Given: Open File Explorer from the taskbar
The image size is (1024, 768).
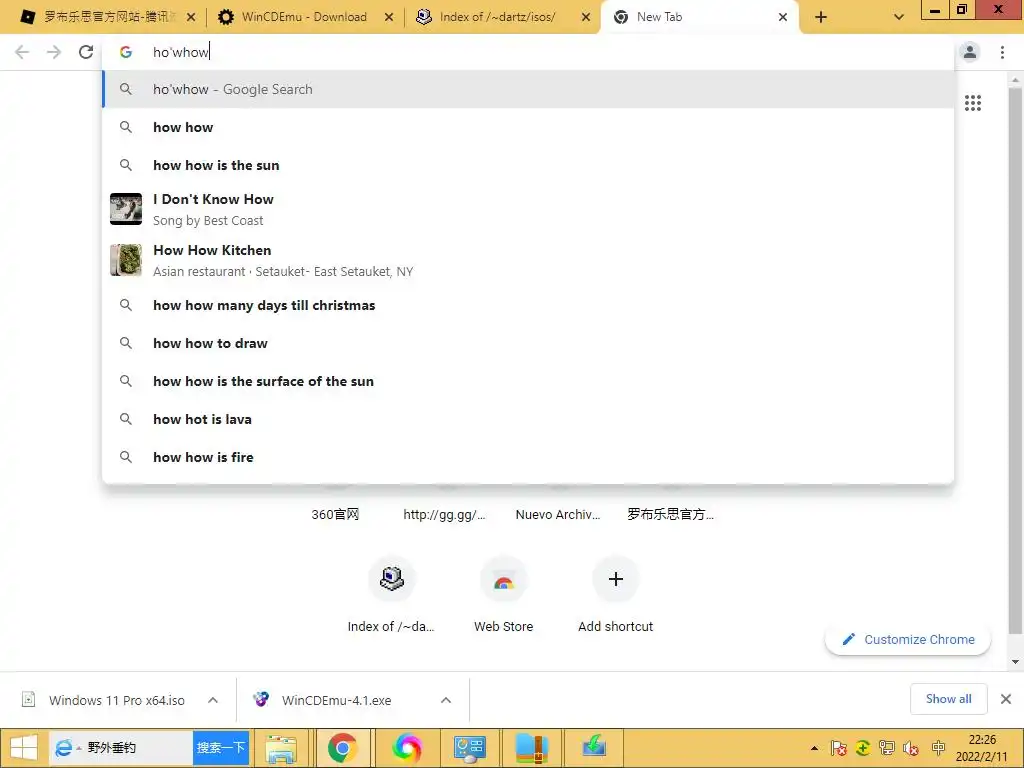Looking at the screenshot, I should (281, 748).
